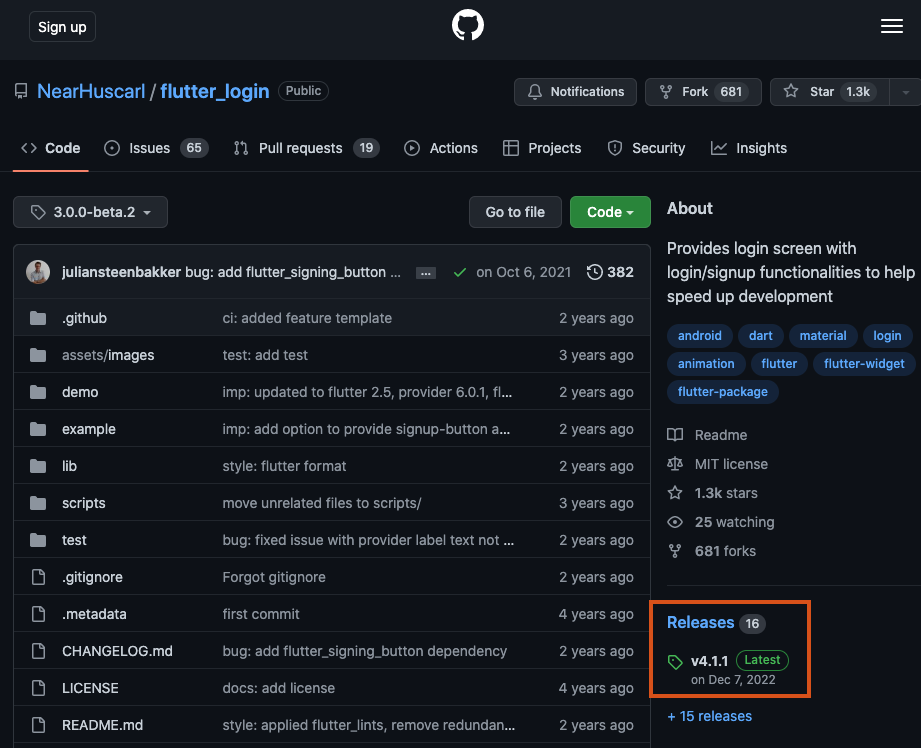Select the login topic tag

887,336
